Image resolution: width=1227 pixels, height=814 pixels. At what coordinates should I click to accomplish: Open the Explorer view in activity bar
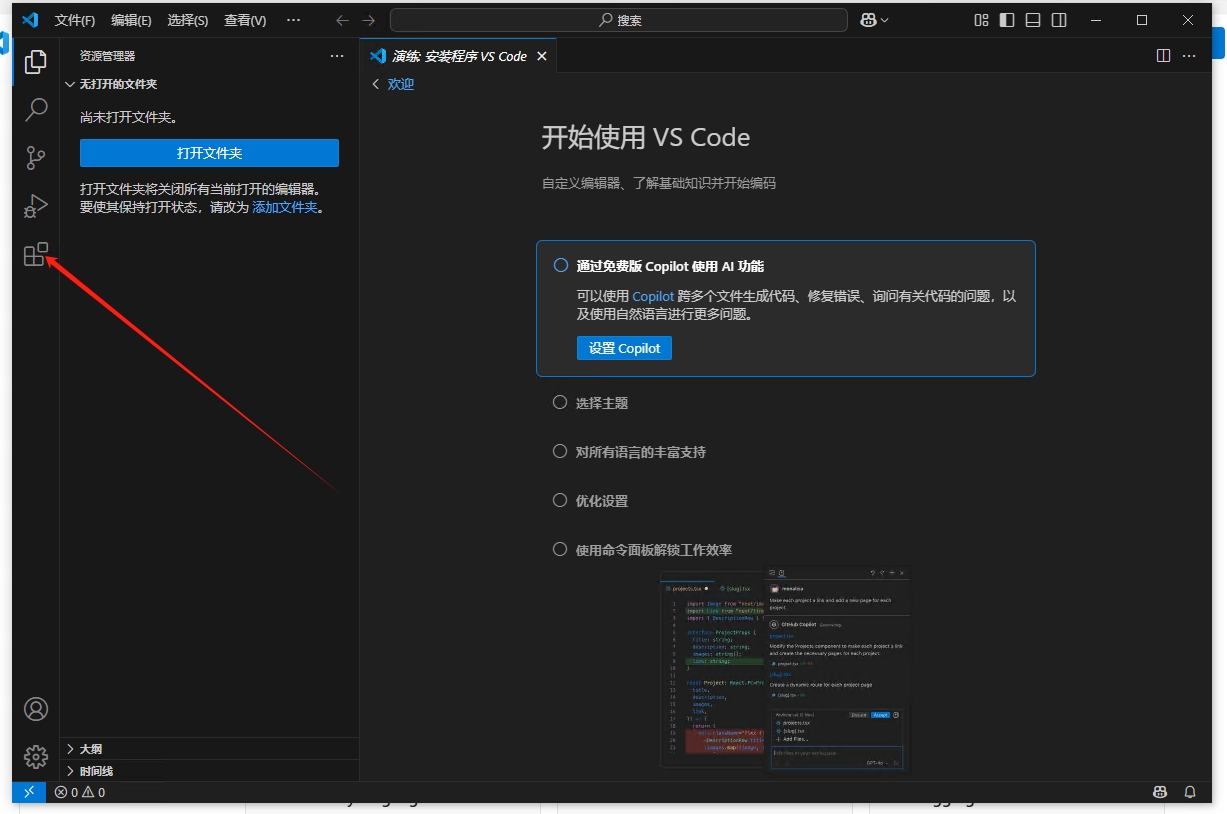click(36, 62)
